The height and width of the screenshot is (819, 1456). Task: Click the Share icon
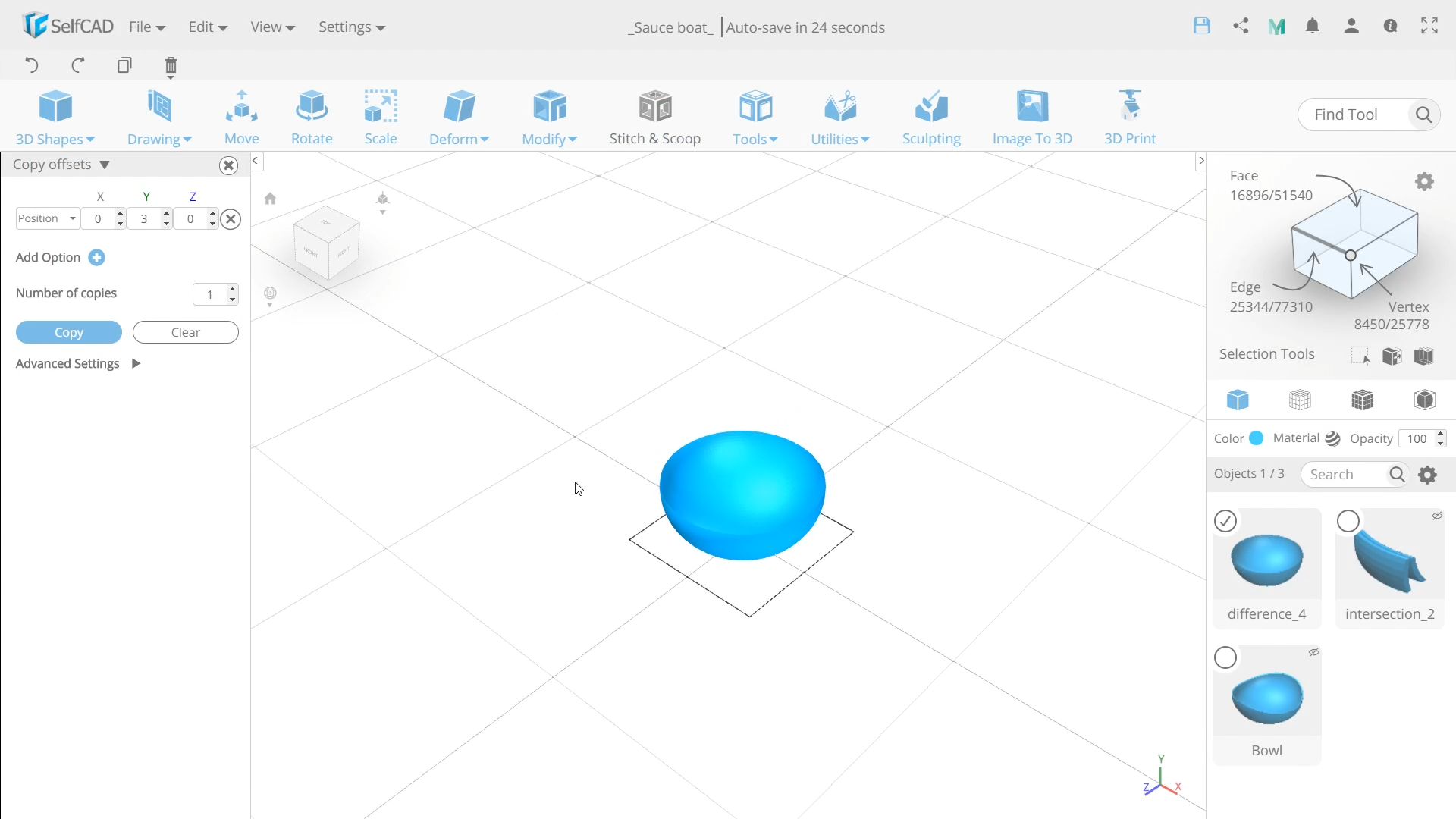tap(1241, 26)
